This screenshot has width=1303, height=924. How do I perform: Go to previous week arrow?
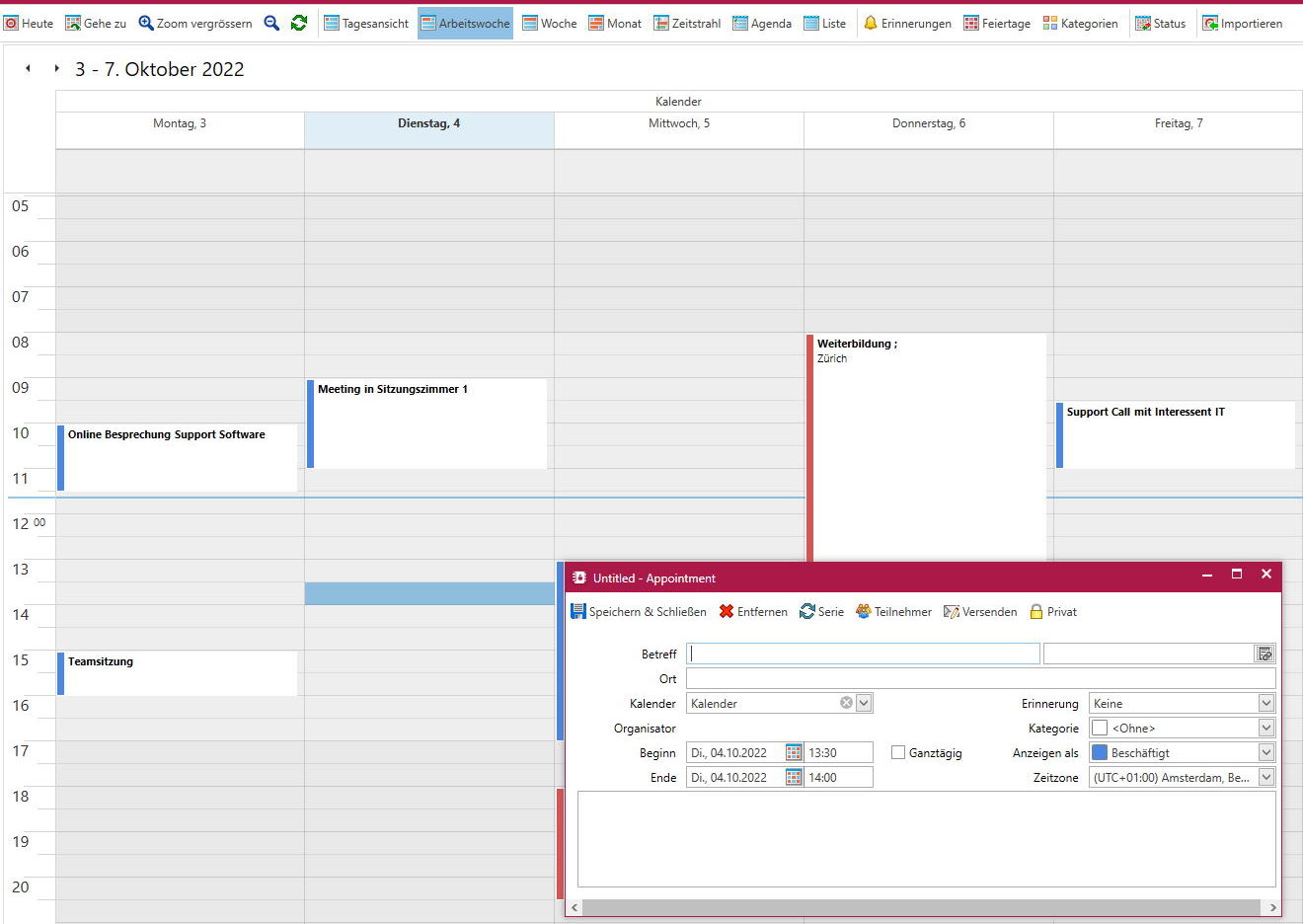(28, 68)
